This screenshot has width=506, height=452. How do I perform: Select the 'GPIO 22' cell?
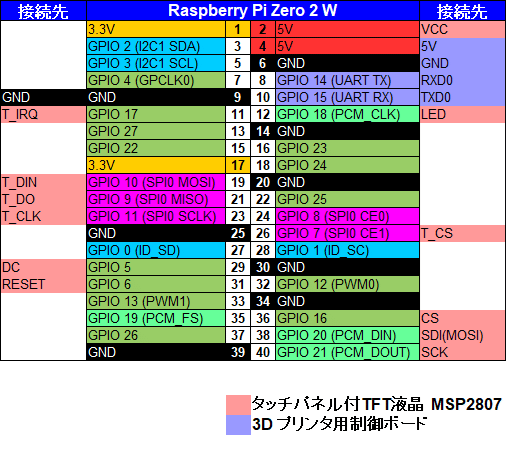pyautogui.click(x=156, y=148)
